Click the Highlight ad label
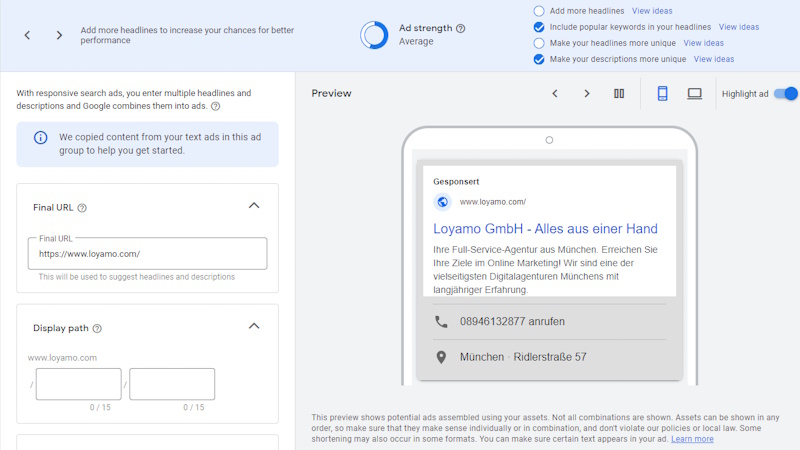This screenshot has width=800, height=450. pyautogui.click(x=745, y=94)
